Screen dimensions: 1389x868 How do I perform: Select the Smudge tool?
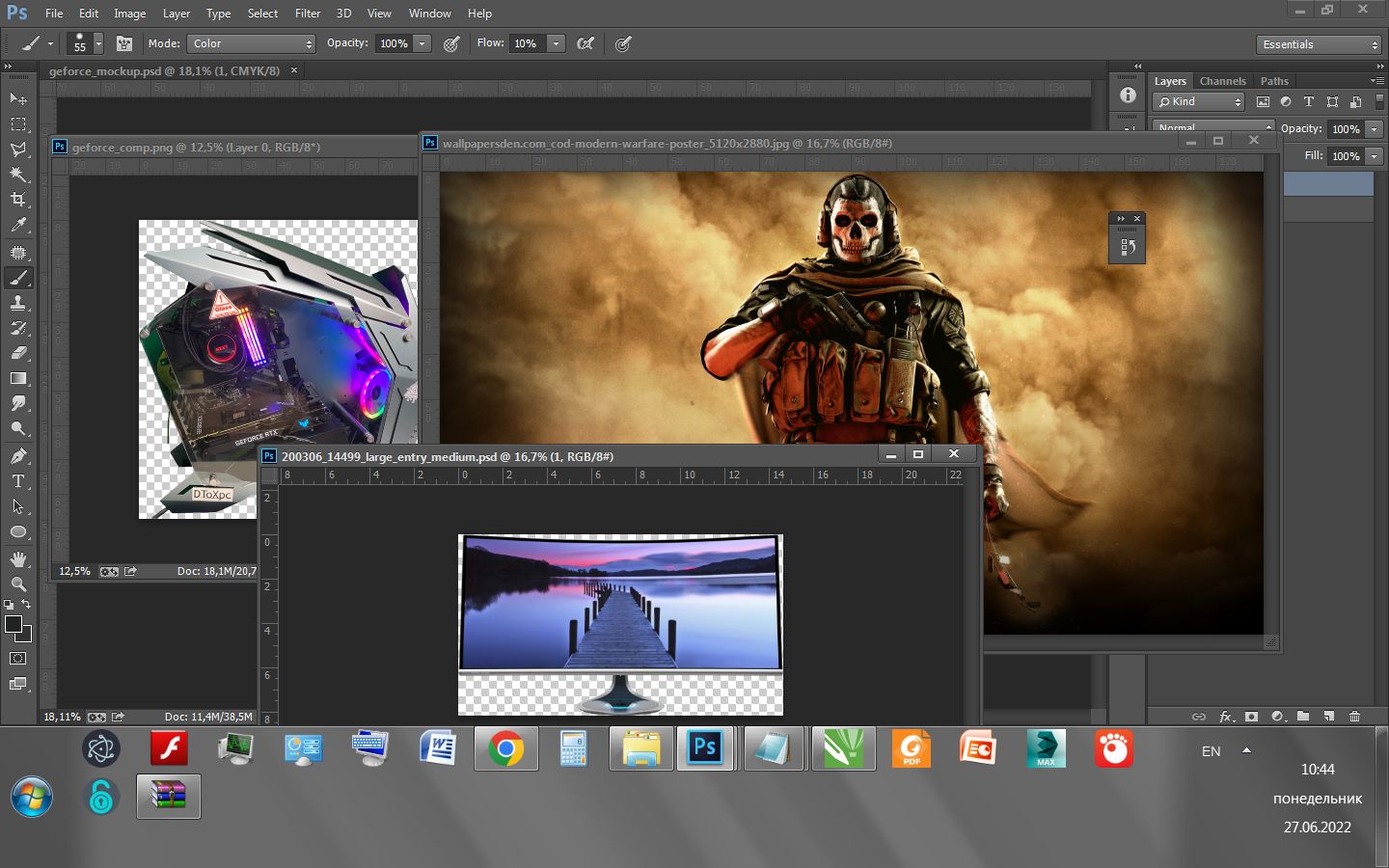18,403
